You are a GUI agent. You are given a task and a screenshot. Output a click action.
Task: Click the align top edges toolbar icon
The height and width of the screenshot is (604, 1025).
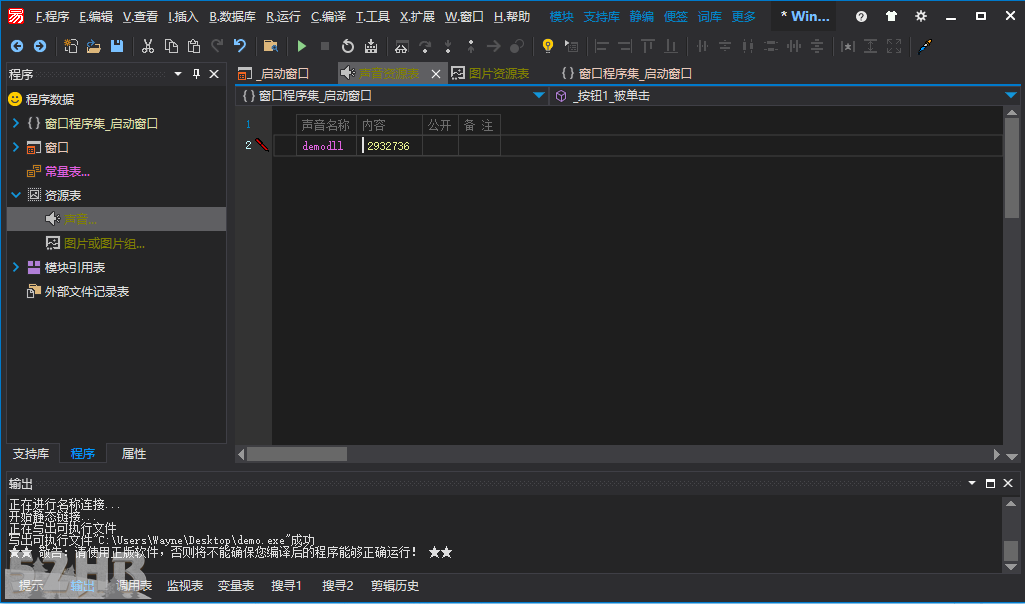pos(648,46)
